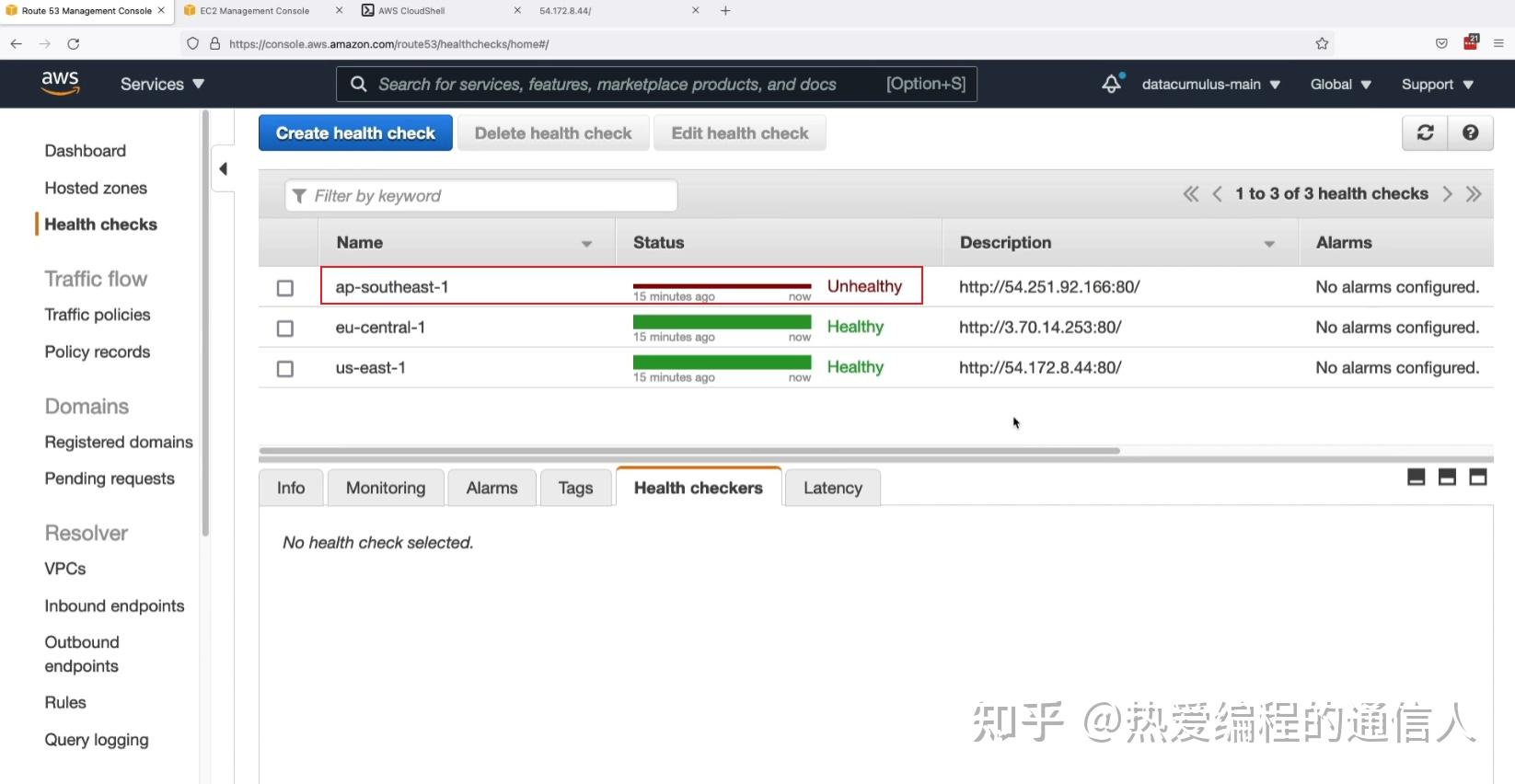Switch to the Monitoring tab

[386, 488]
